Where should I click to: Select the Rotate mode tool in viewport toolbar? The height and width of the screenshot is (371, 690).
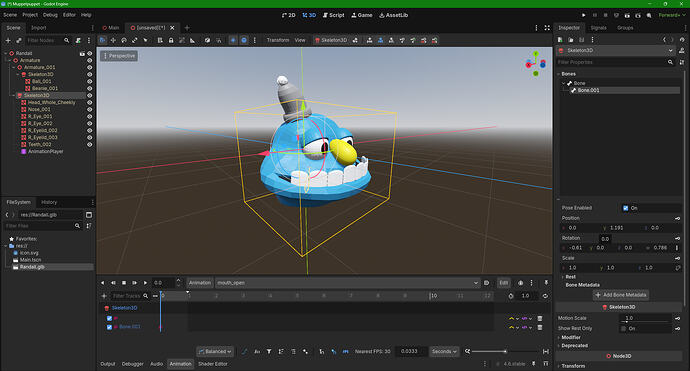[x=124, y=40]
